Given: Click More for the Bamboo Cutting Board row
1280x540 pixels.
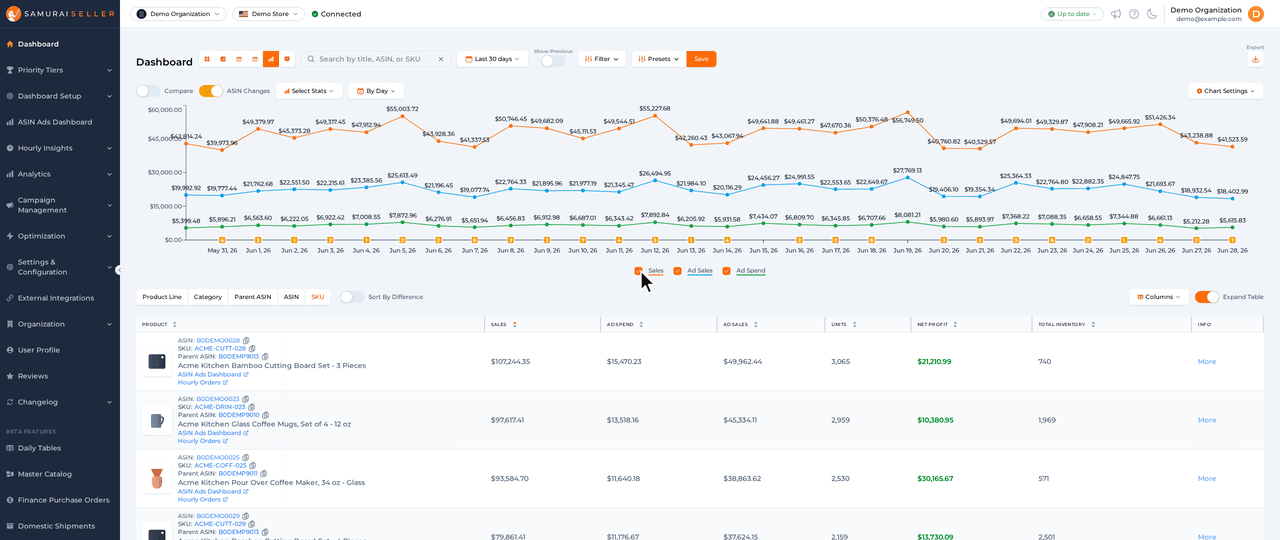Looking at the screenshot, I should 1207,362.
